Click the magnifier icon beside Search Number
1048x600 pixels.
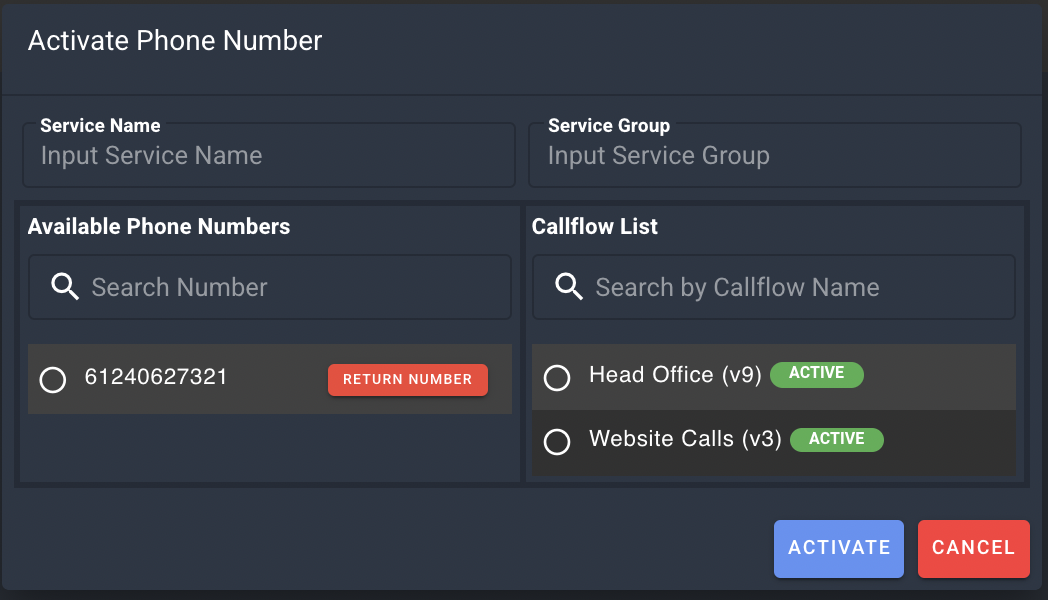65,287
